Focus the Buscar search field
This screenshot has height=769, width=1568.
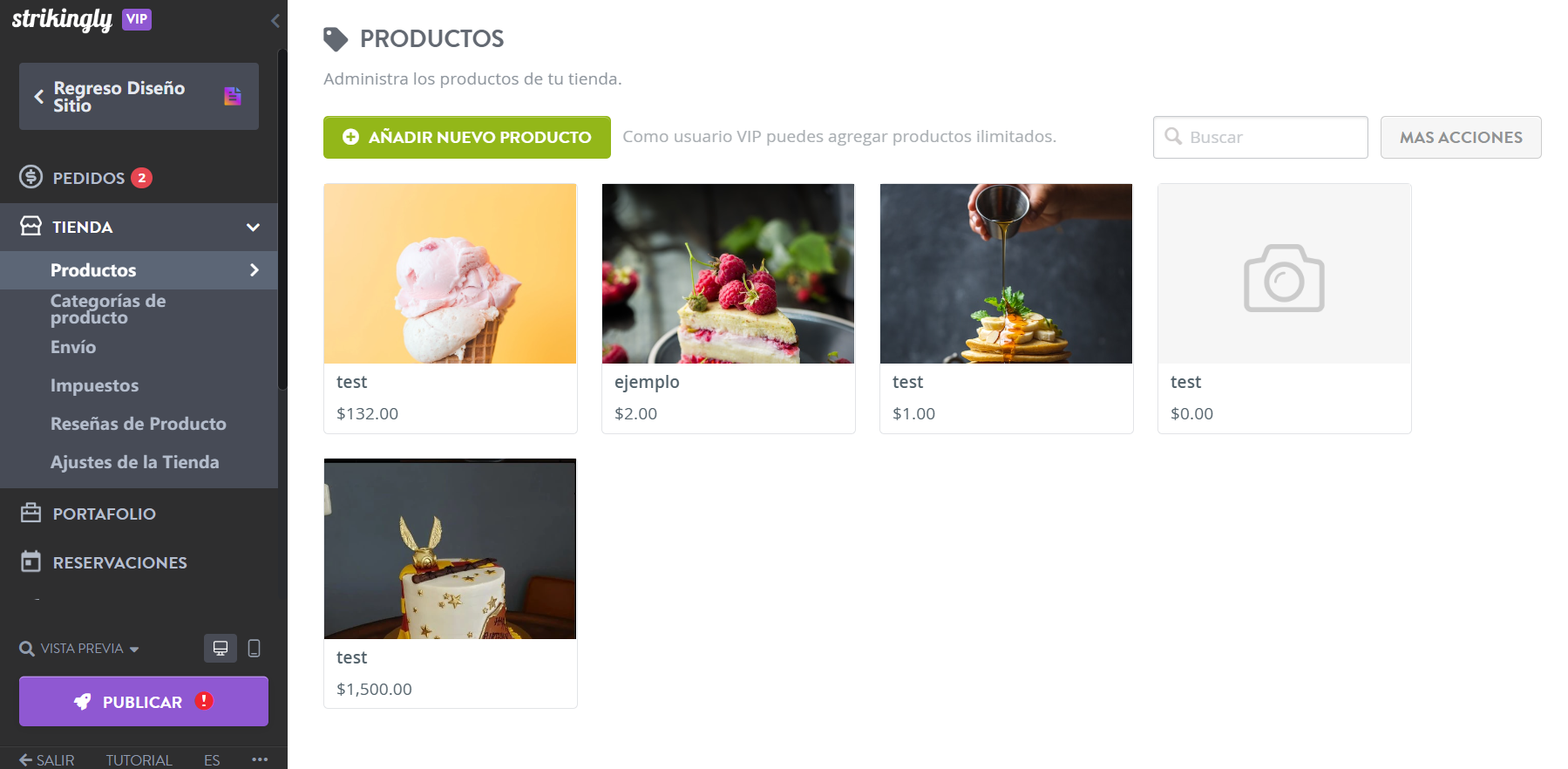(x=1260, y=137)
